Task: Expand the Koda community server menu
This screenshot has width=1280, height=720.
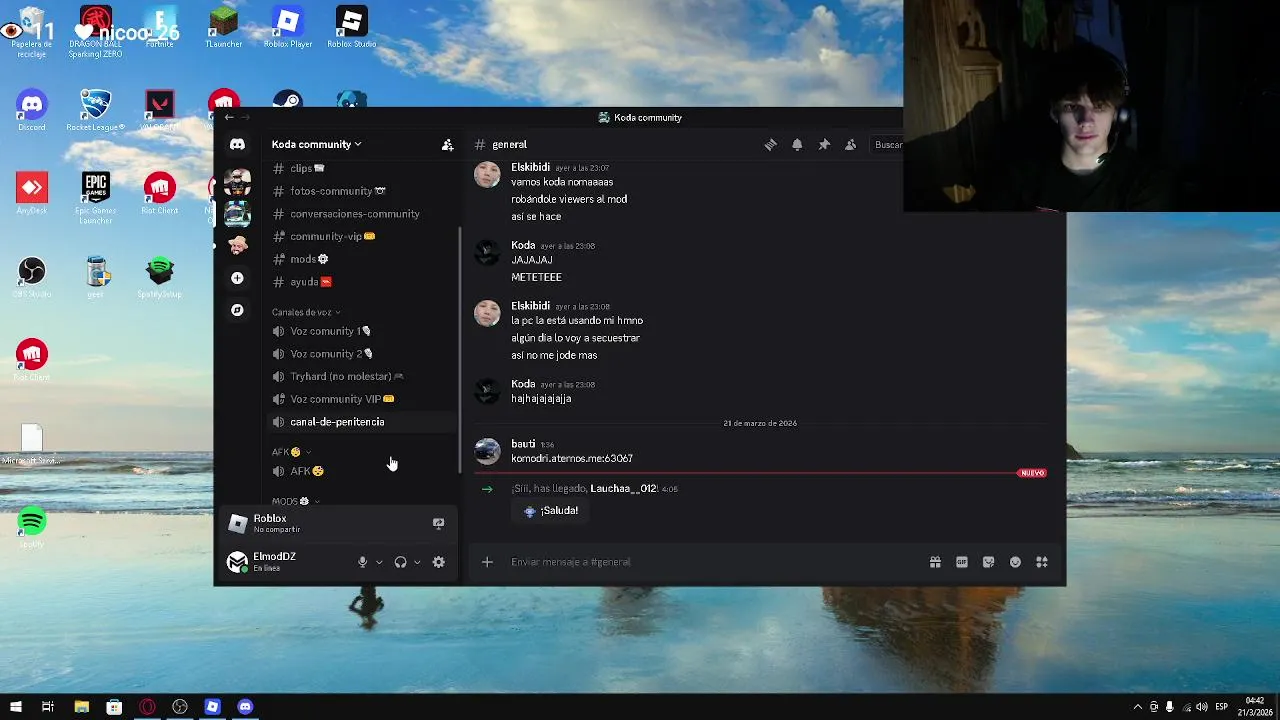Action: (316, 144)
